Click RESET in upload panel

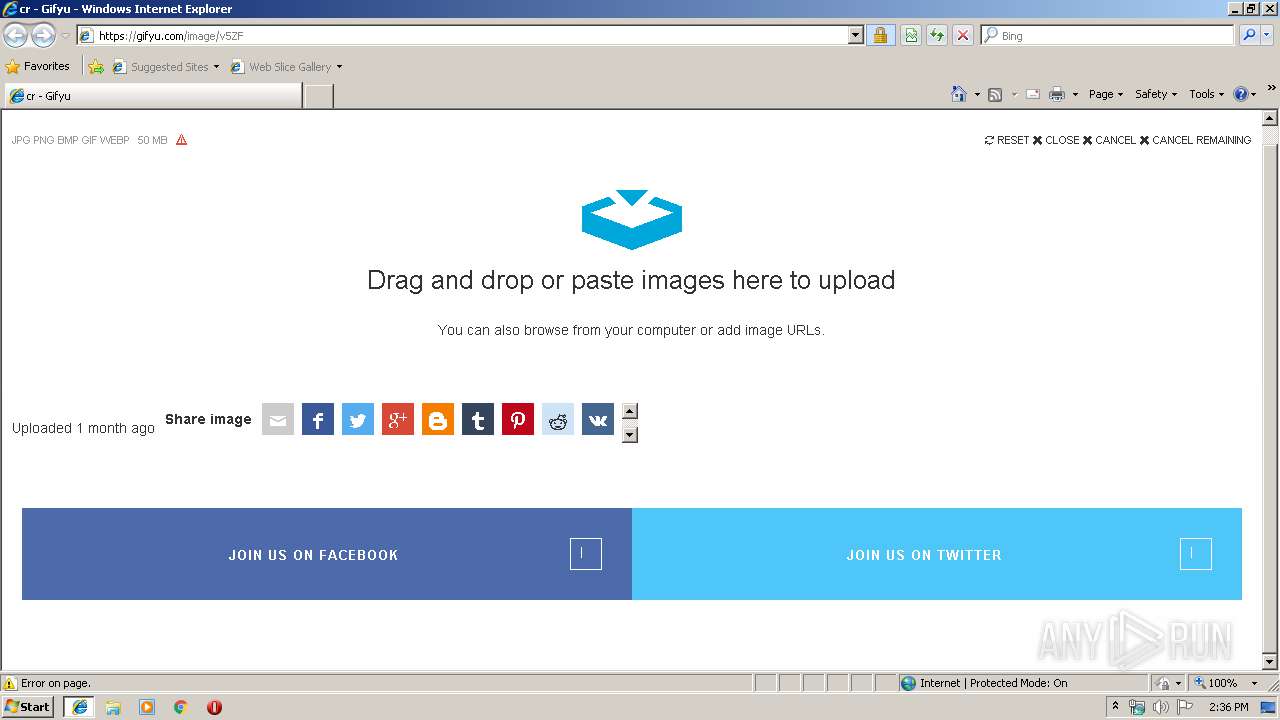1007,140
